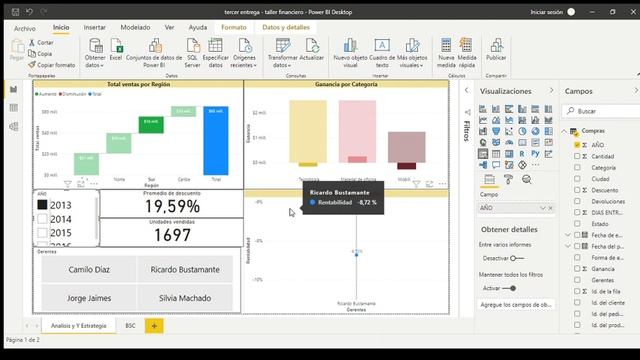Collapse the Compras table tree
The width and height of the screenshot is (640, 360).
[x=564, y=131]
